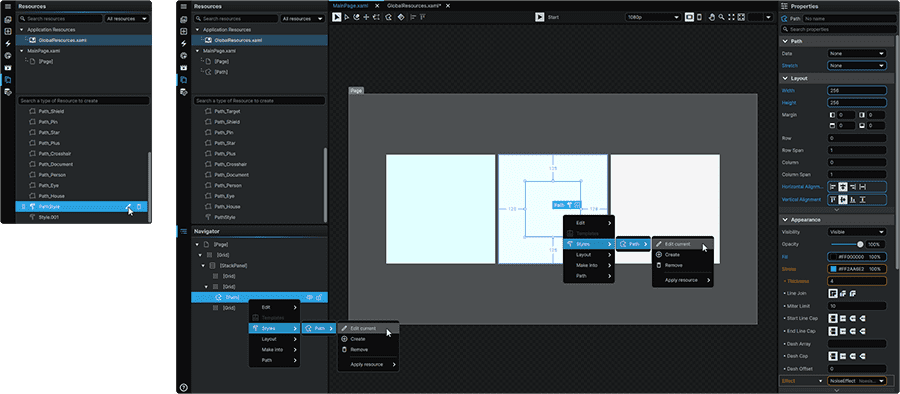900x394 pixels.
Task: Select the zoom magnifier tool in the toolbar
Action: [x=721, y=17]
